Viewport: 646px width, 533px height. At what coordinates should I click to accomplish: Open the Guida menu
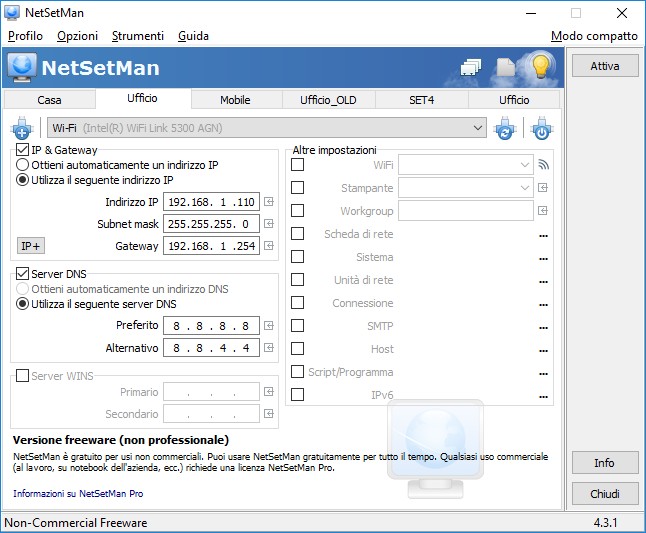[x=193, y=36]
